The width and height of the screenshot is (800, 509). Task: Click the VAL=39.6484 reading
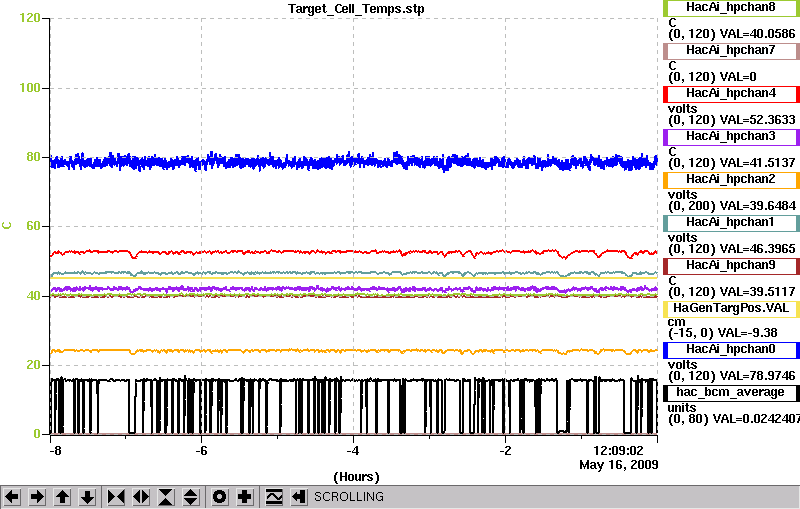tap(757, 206)
